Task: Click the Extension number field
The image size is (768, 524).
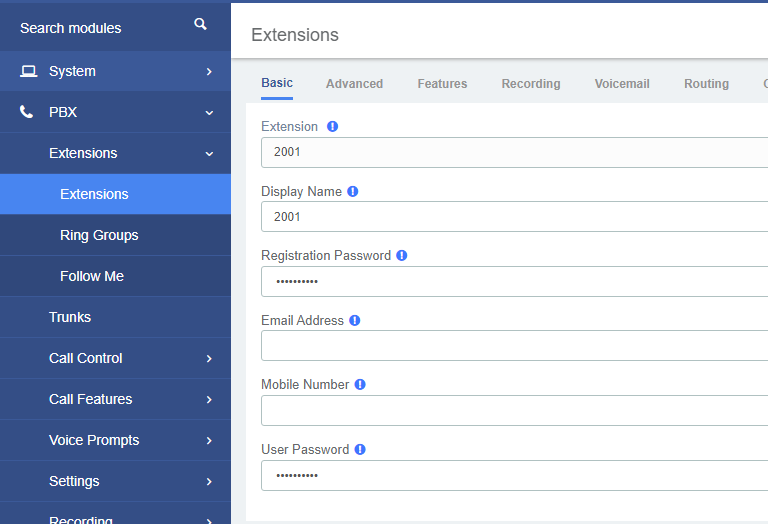Action: coord(514,152)
